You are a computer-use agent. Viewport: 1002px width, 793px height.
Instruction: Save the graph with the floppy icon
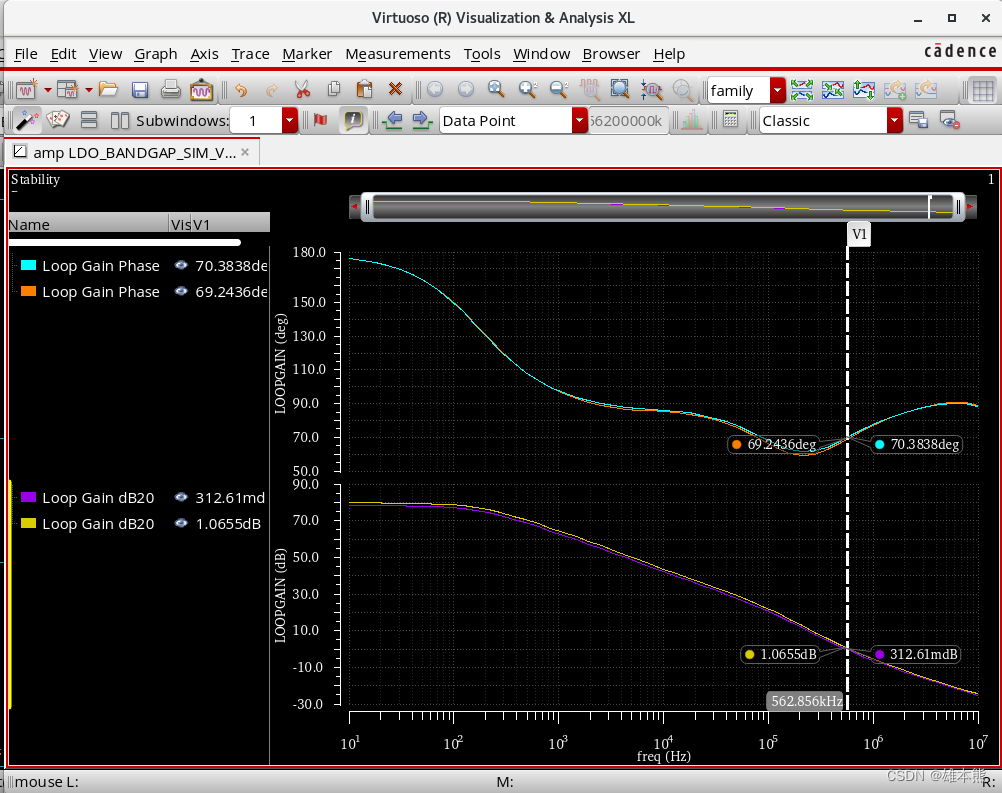[140, 90]
